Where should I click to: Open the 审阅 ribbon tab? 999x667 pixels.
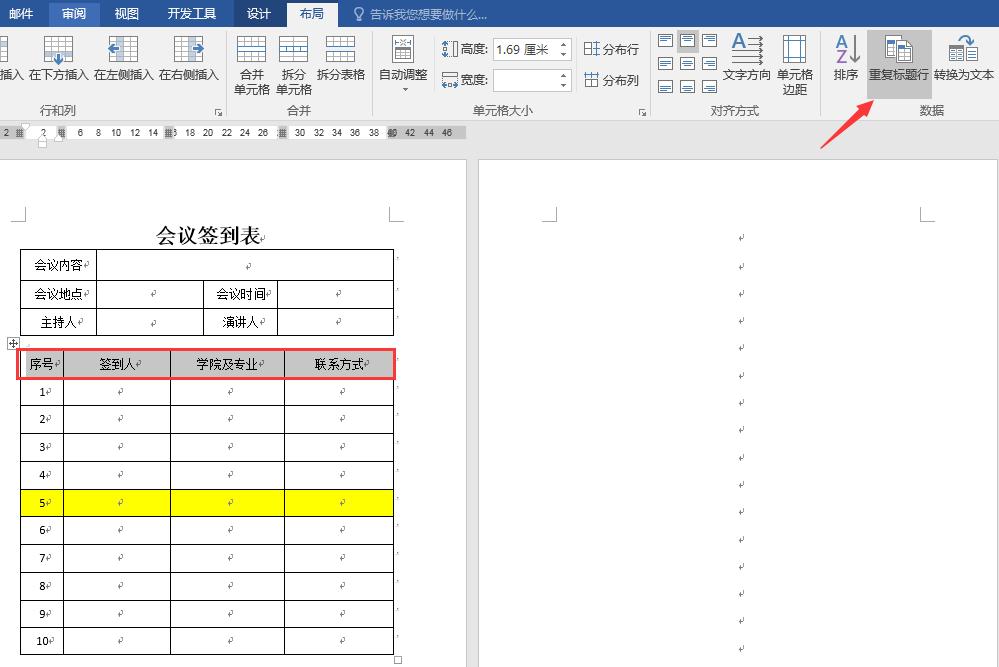click(x=72, y=14)
